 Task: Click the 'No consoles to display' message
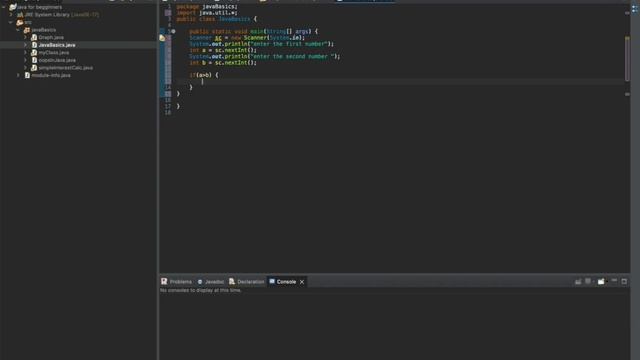200,290
